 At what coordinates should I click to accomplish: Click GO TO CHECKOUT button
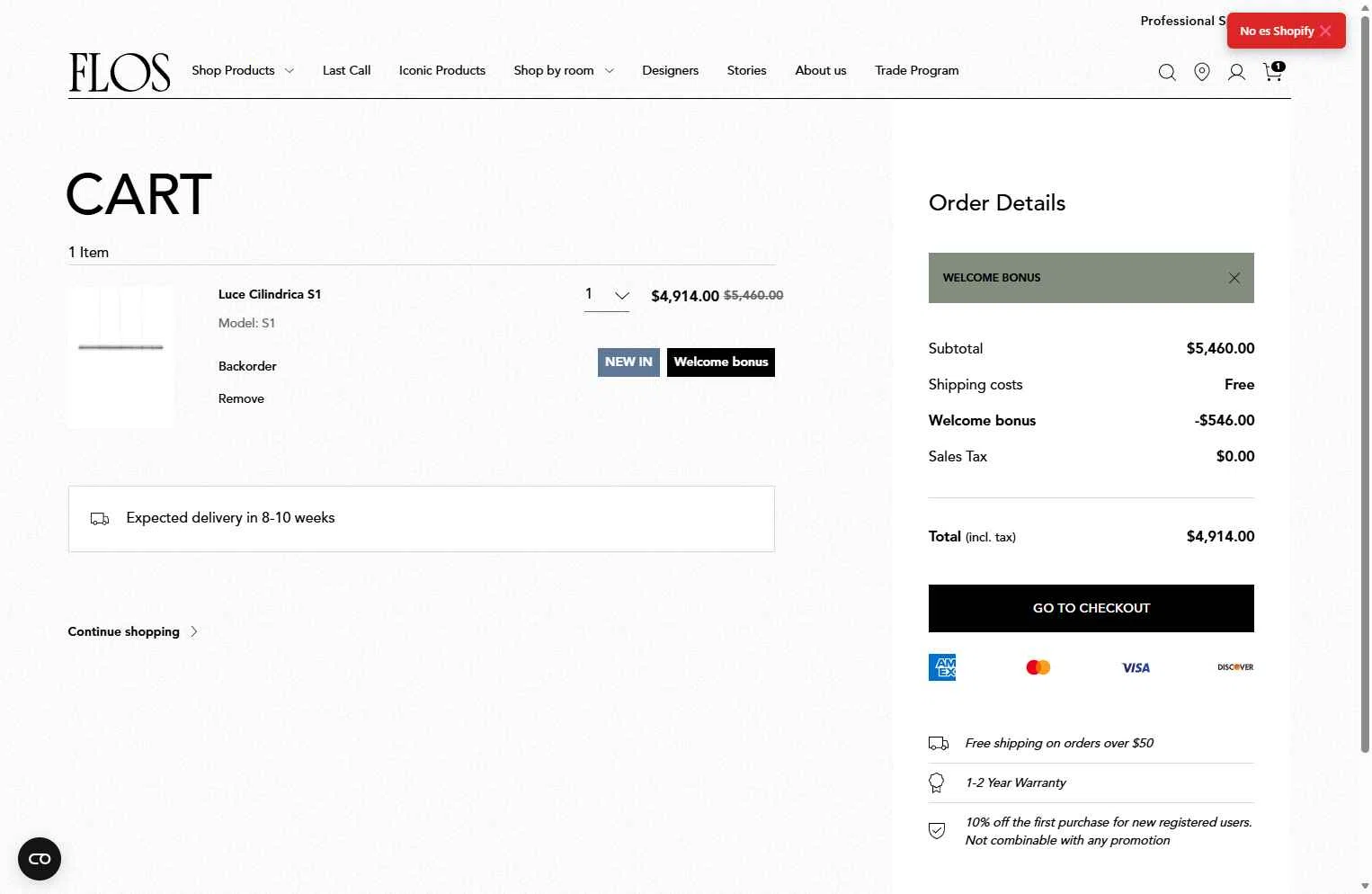click(1091, 608)
